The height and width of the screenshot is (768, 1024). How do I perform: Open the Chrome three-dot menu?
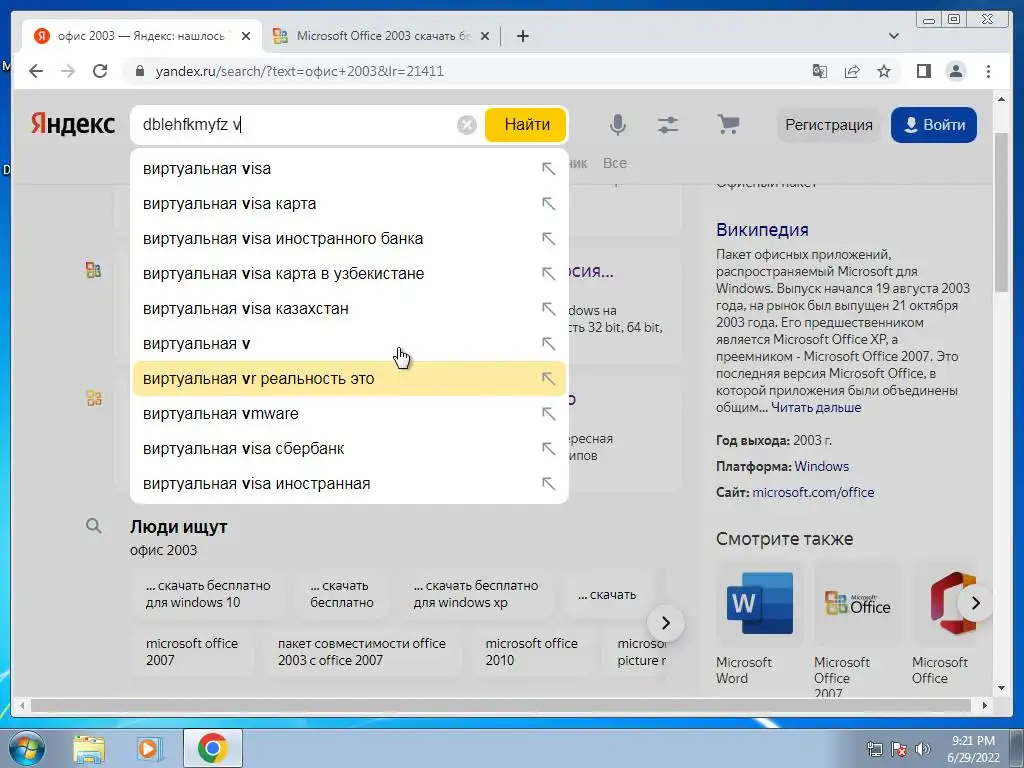[x=988, y=71]
